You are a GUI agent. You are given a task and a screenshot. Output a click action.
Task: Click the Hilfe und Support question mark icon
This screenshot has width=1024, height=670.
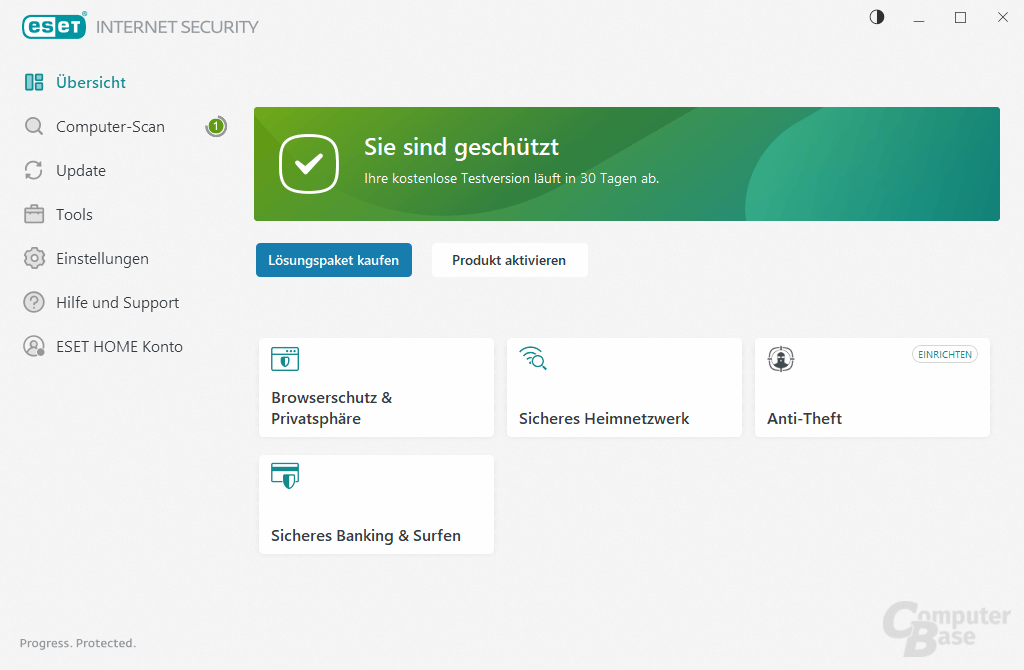click(x=32, y=302)
